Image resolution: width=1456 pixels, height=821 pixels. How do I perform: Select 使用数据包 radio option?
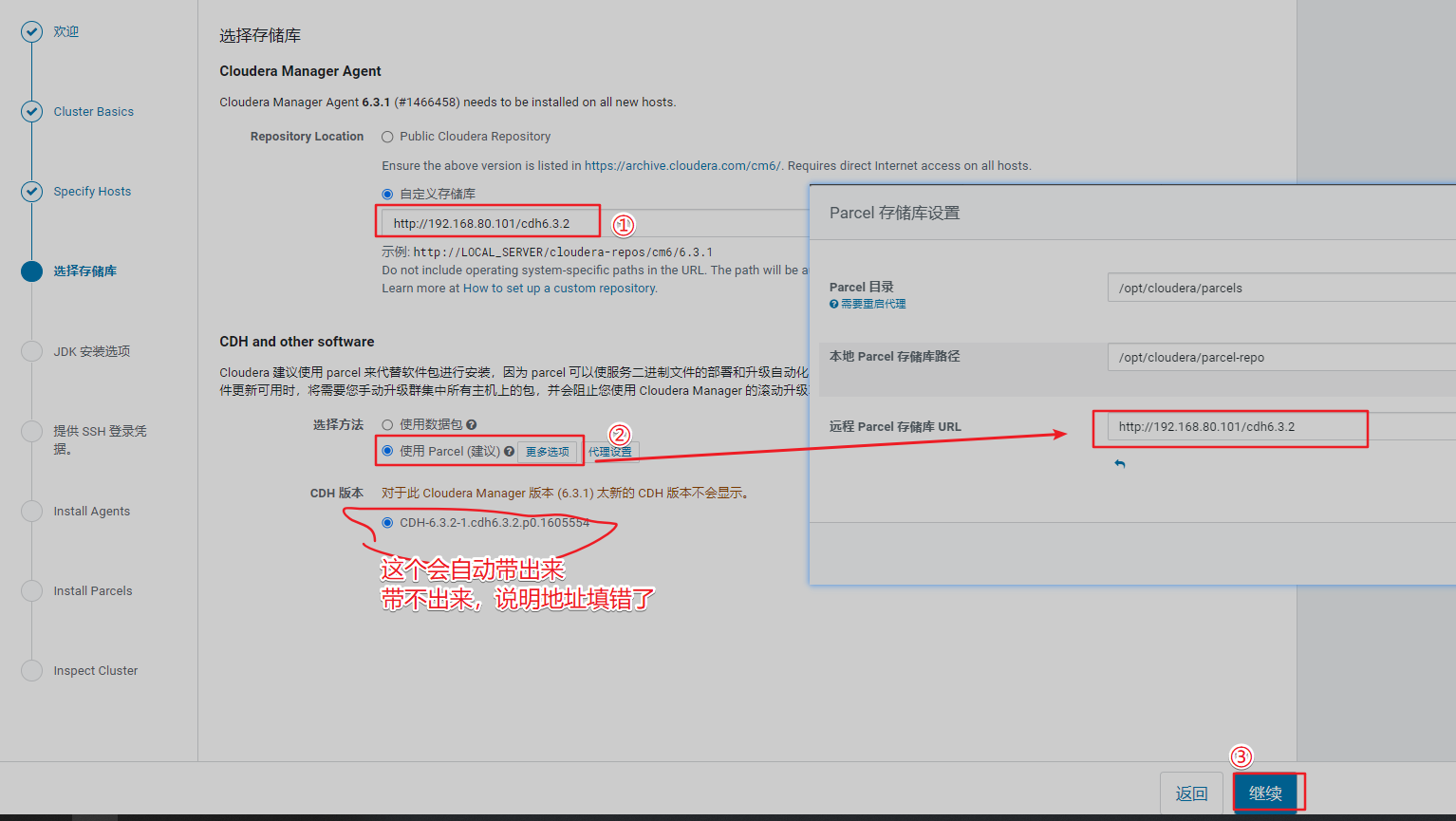pos(387,425)
